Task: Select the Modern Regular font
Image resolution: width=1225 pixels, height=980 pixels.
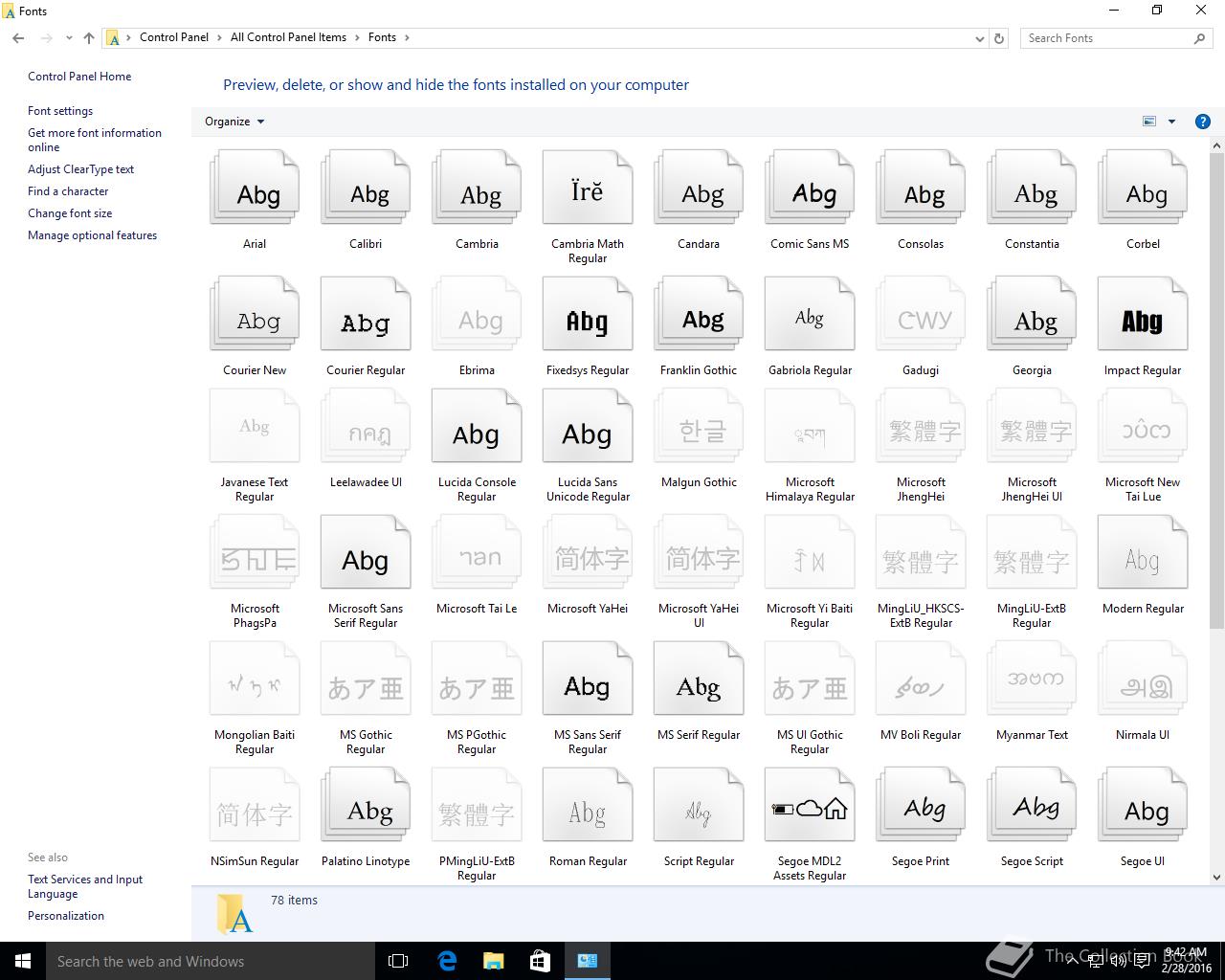Action: tap(1143, 553)
